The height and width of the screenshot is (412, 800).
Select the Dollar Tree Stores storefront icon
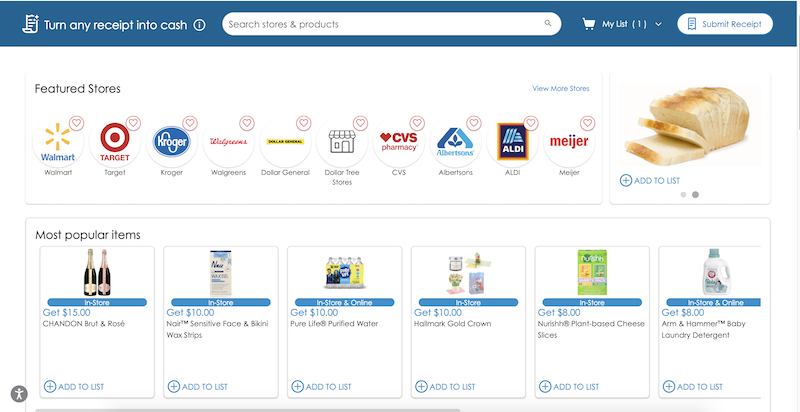342,142
